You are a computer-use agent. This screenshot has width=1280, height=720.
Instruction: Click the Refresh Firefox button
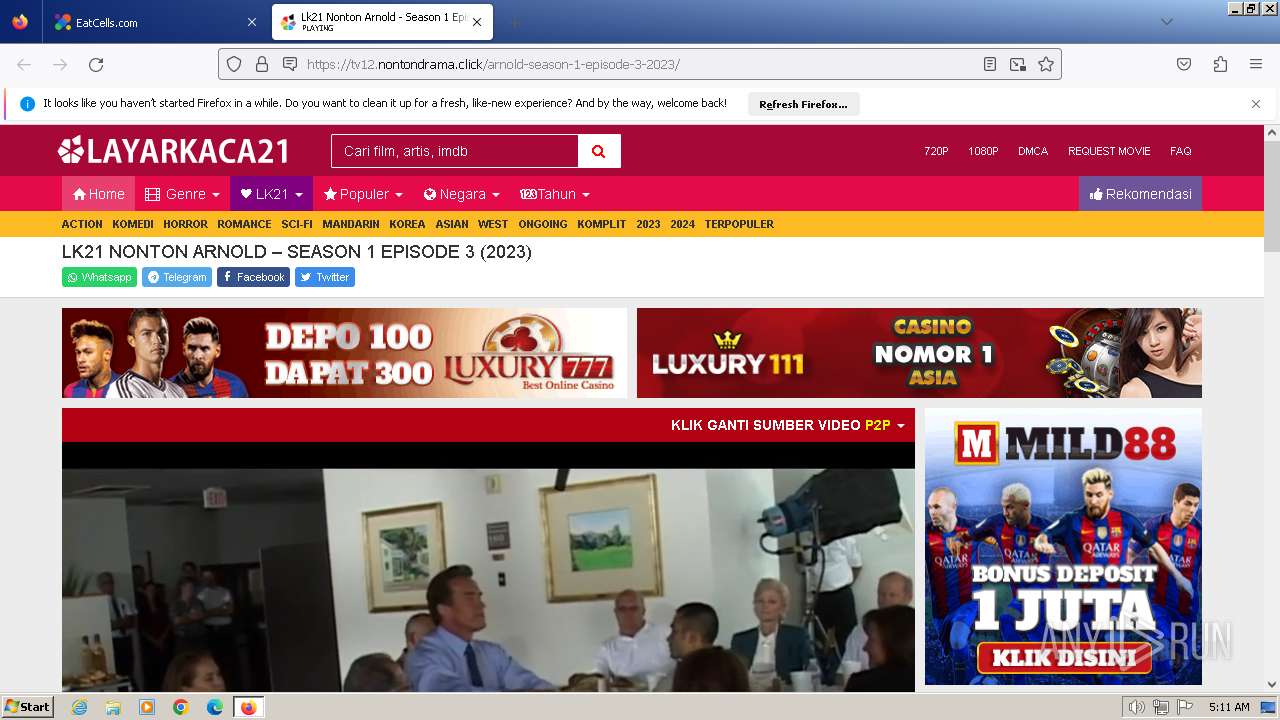(803, 104)
